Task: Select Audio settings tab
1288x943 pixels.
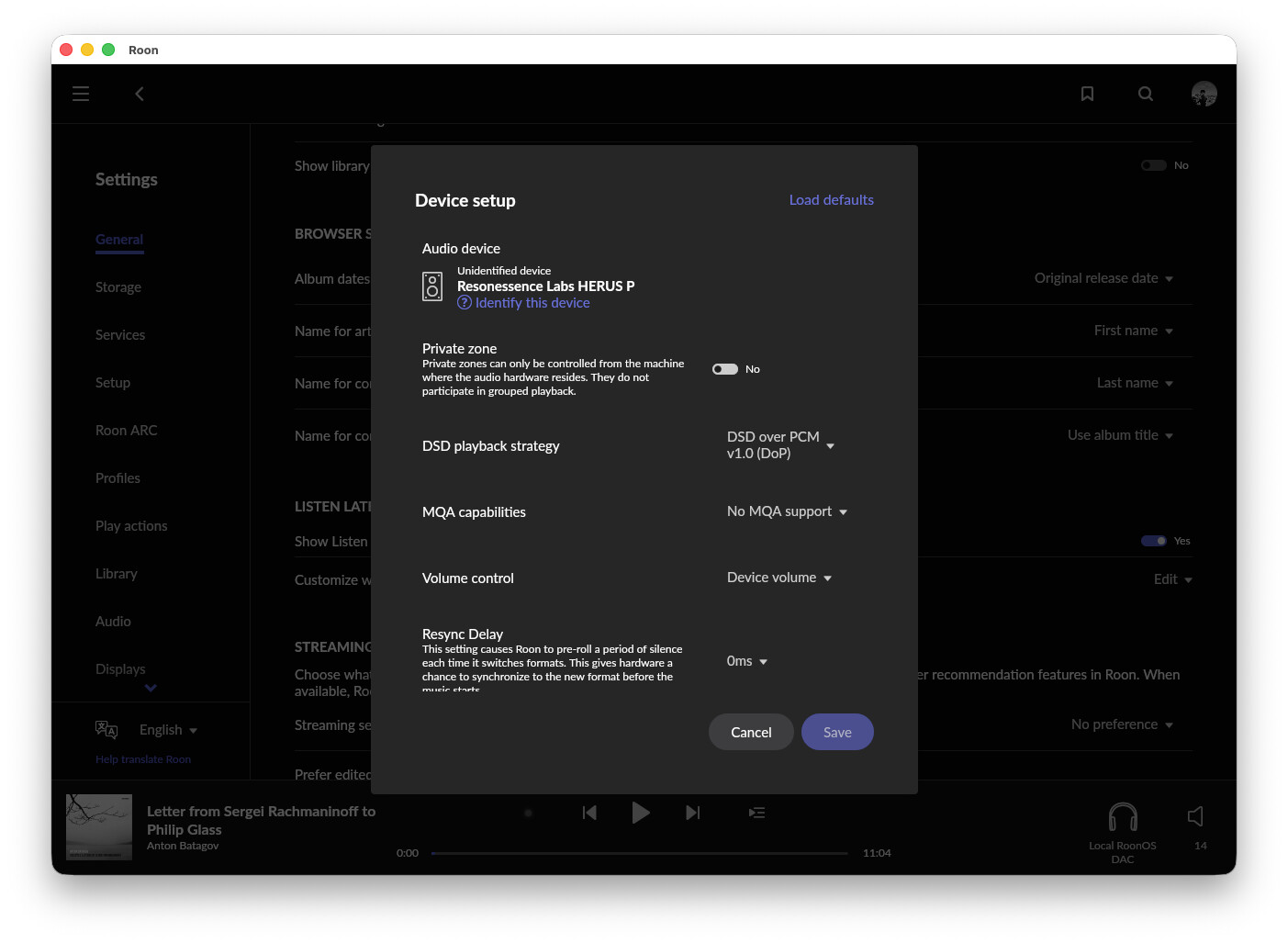Action: [113, 622]
